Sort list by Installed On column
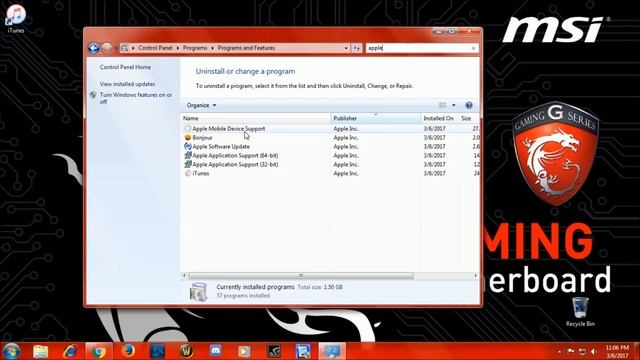640x360 pixels. click(x=440, y=118)
